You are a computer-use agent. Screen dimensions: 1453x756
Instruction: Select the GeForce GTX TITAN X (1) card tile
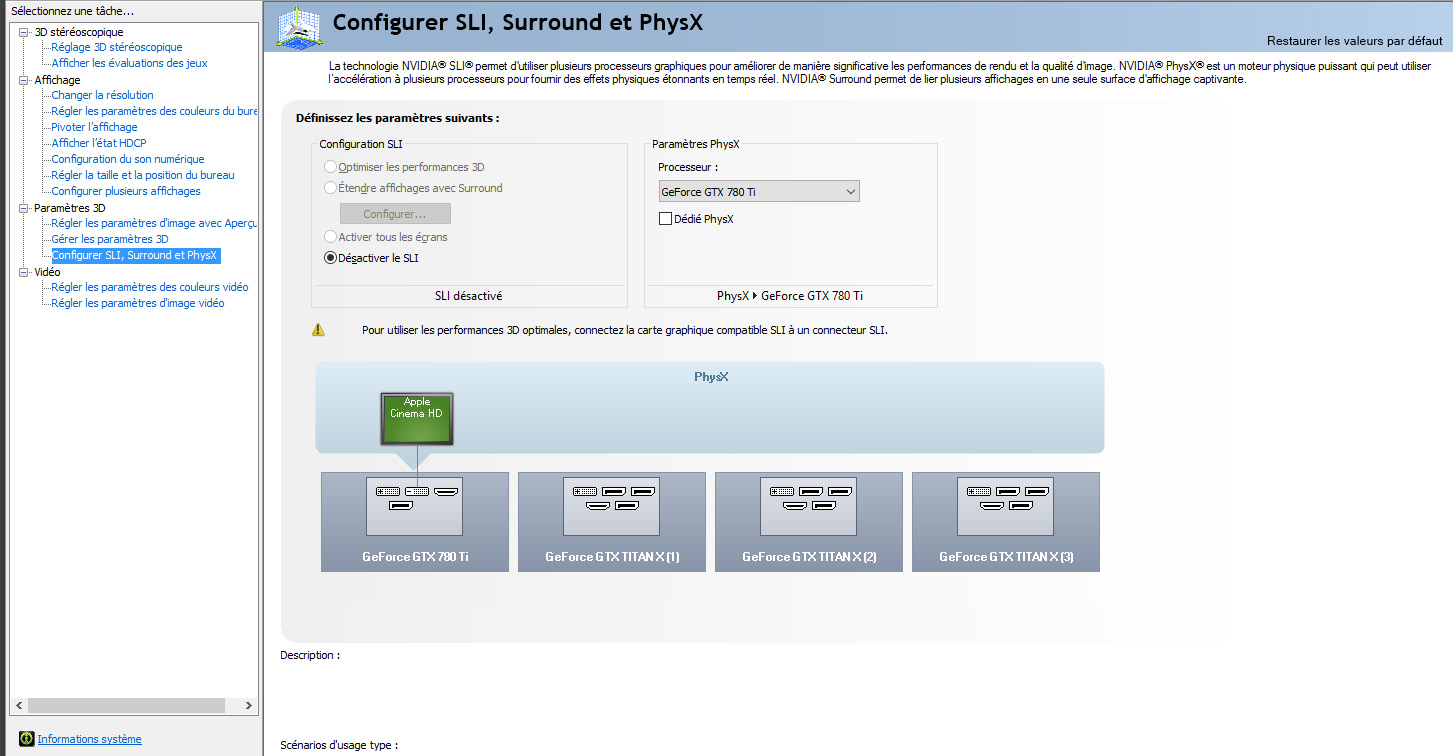[x=612, y=522]
